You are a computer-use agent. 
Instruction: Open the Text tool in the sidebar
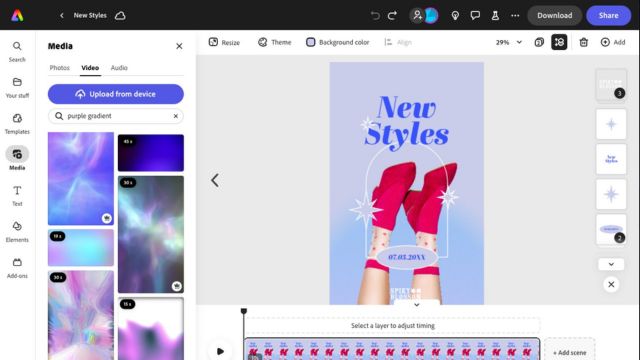(17, 196)
